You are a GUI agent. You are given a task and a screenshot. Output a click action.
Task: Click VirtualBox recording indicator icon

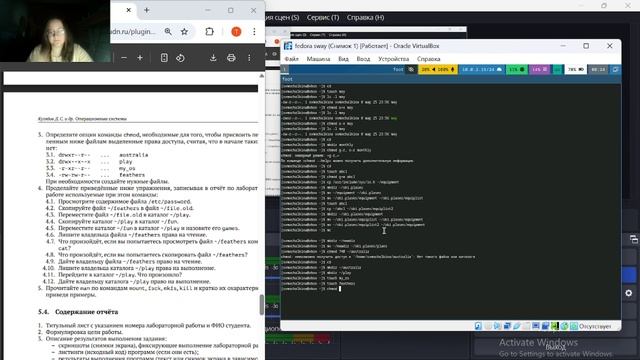click(x=545, y=326)
